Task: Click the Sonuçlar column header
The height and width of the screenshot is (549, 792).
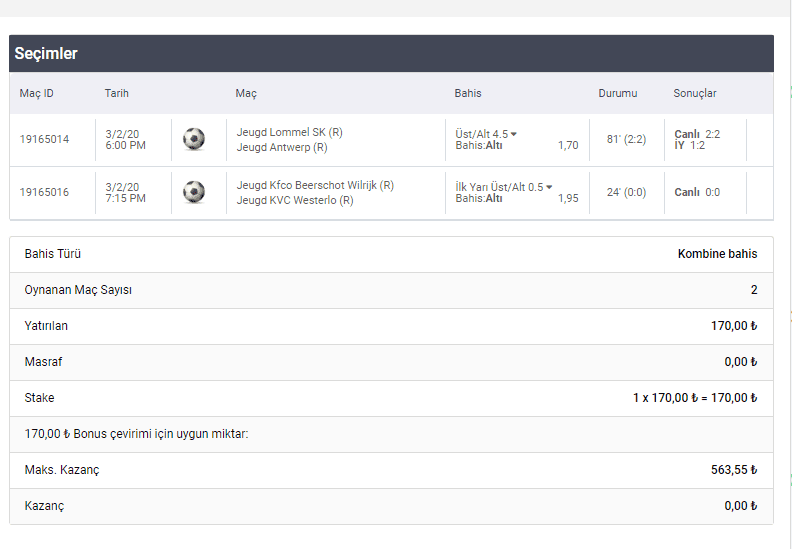Action: (694, 93)
